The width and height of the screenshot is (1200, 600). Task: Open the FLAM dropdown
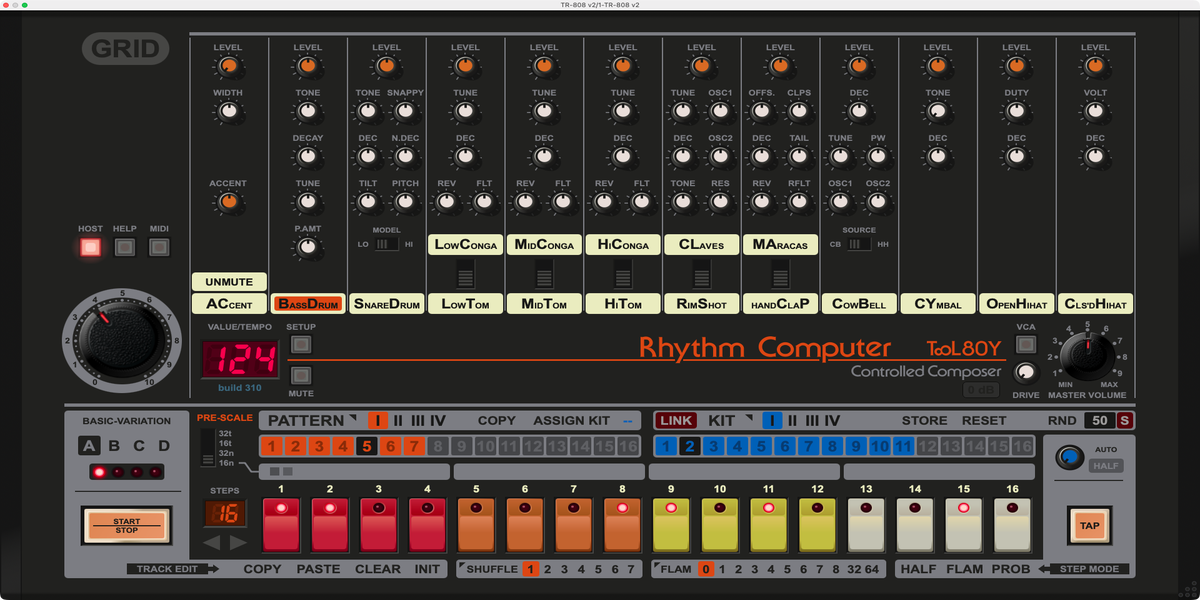point(673,569)
